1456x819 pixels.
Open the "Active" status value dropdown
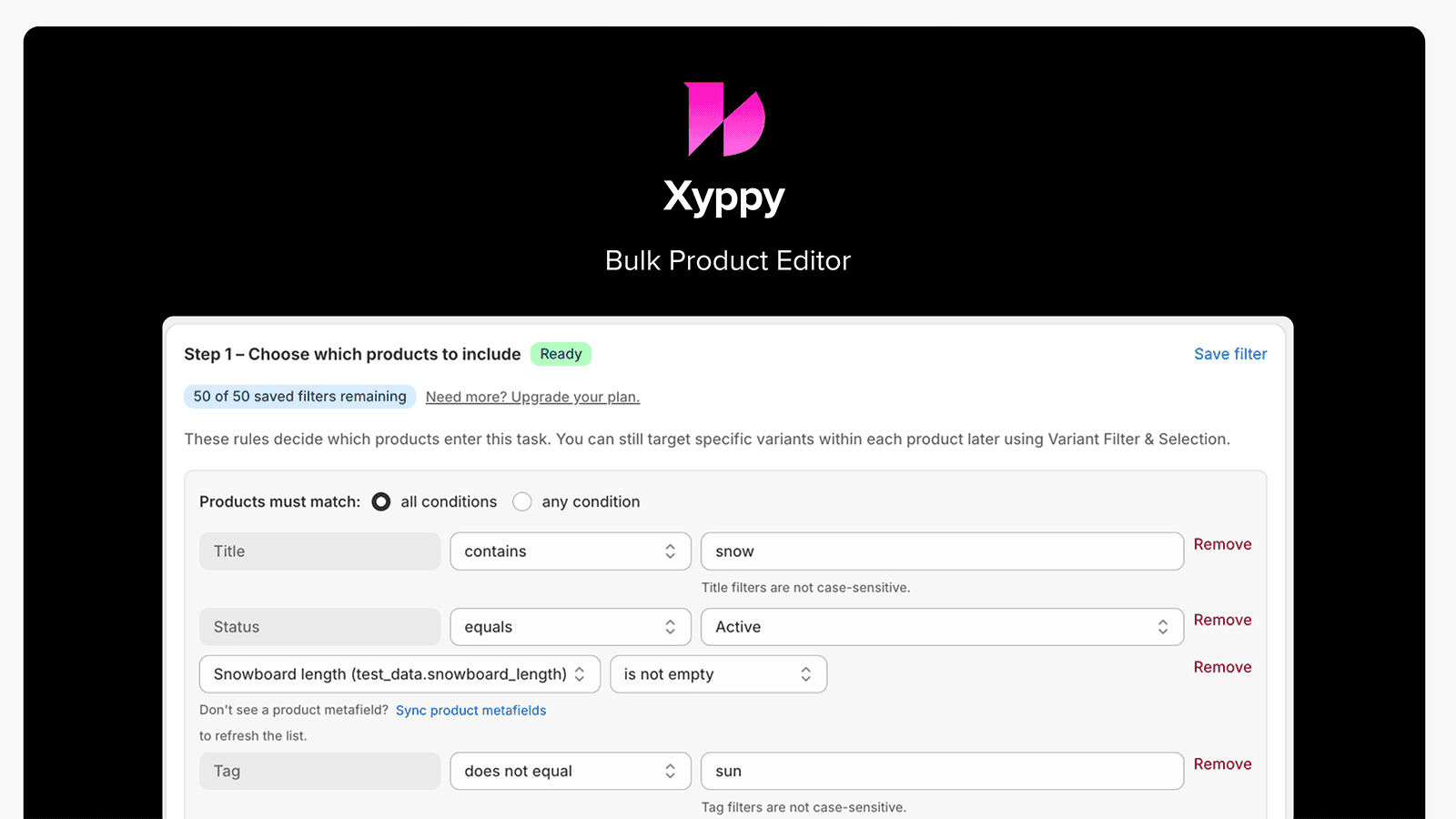point(942,626)
